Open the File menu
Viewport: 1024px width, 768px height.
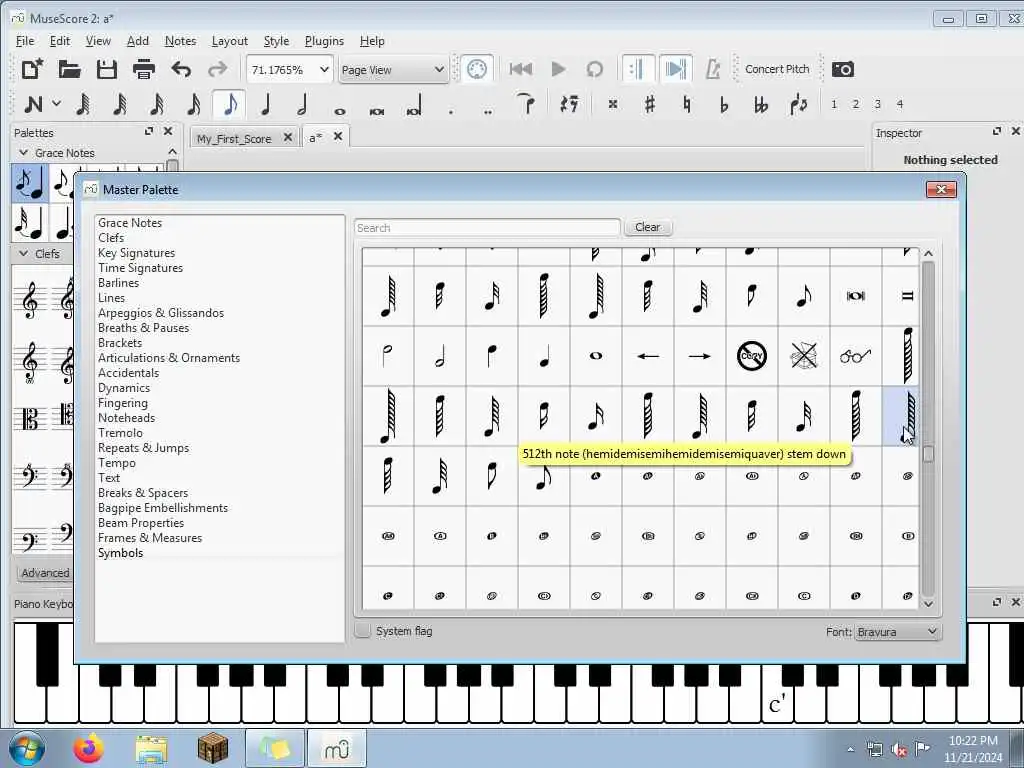(25, 40)
